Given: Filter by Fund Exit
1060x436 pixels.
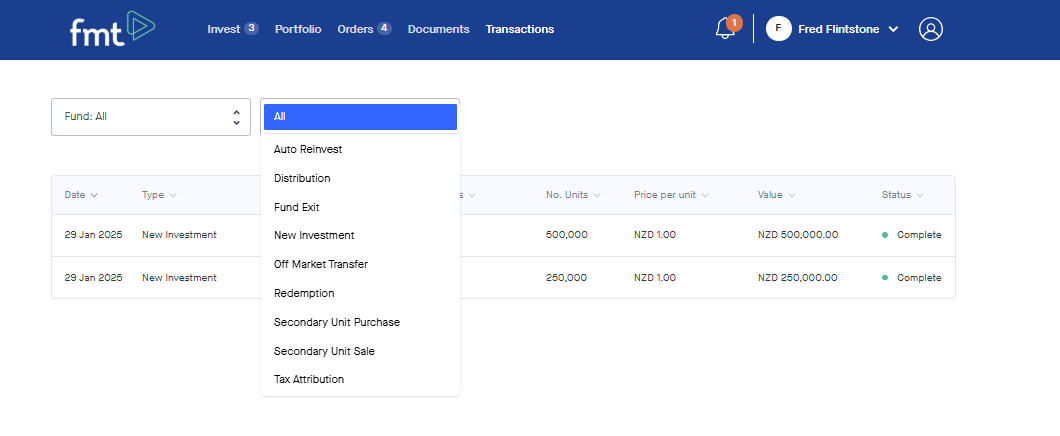Looking at the screenshot, I should pyautogui.click(x=297, y=207).
